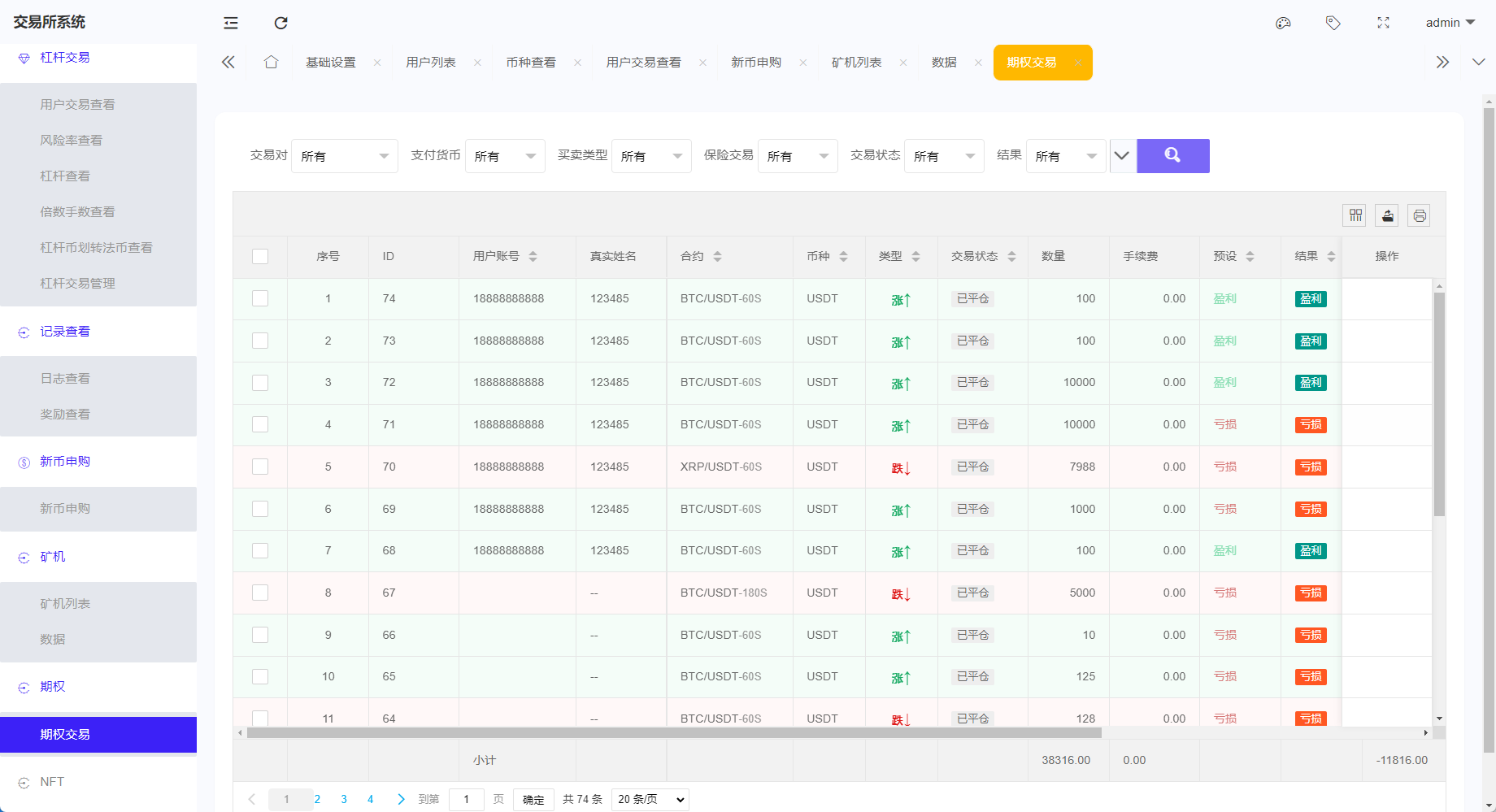Open the 结果 filter dropdown
The image size is (1496, 812).
1066,156
